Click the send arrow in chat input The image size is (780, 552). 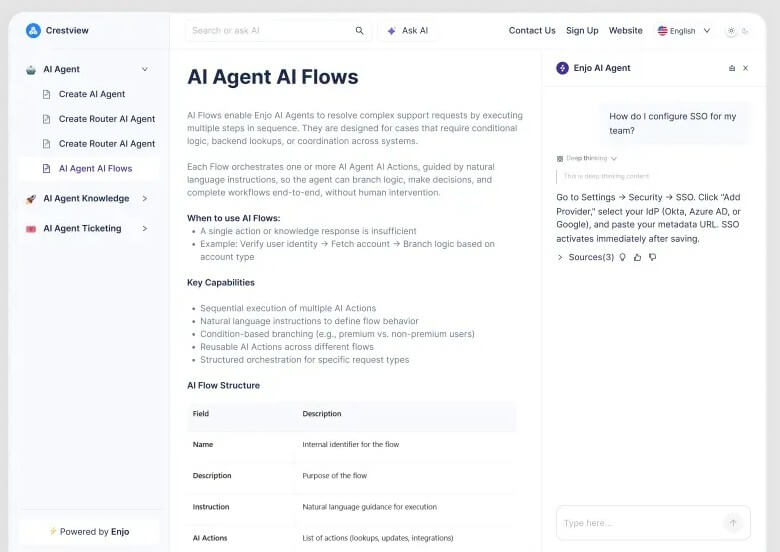point(733,523)
